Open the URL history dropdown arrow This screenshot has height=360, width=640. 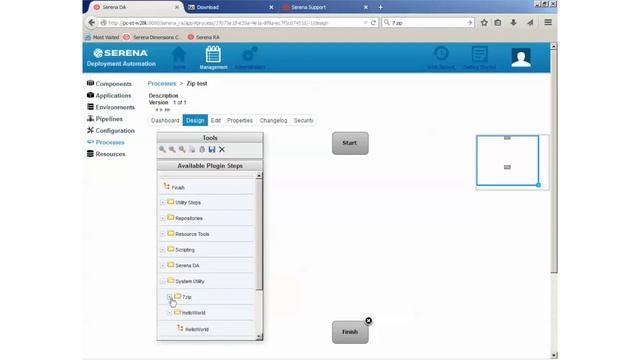point(365,23)
